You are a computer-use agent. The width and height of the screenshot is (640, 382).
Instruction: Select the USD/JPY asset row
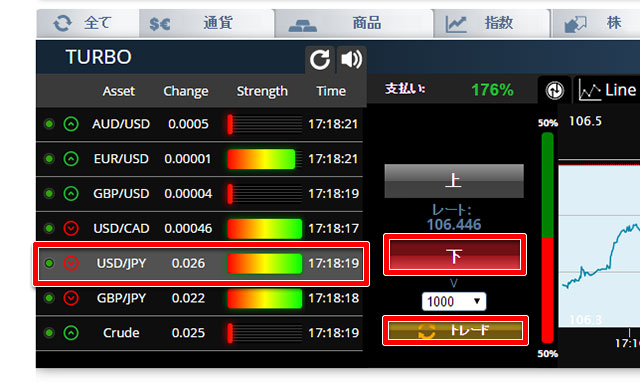(x=201, y=263)
